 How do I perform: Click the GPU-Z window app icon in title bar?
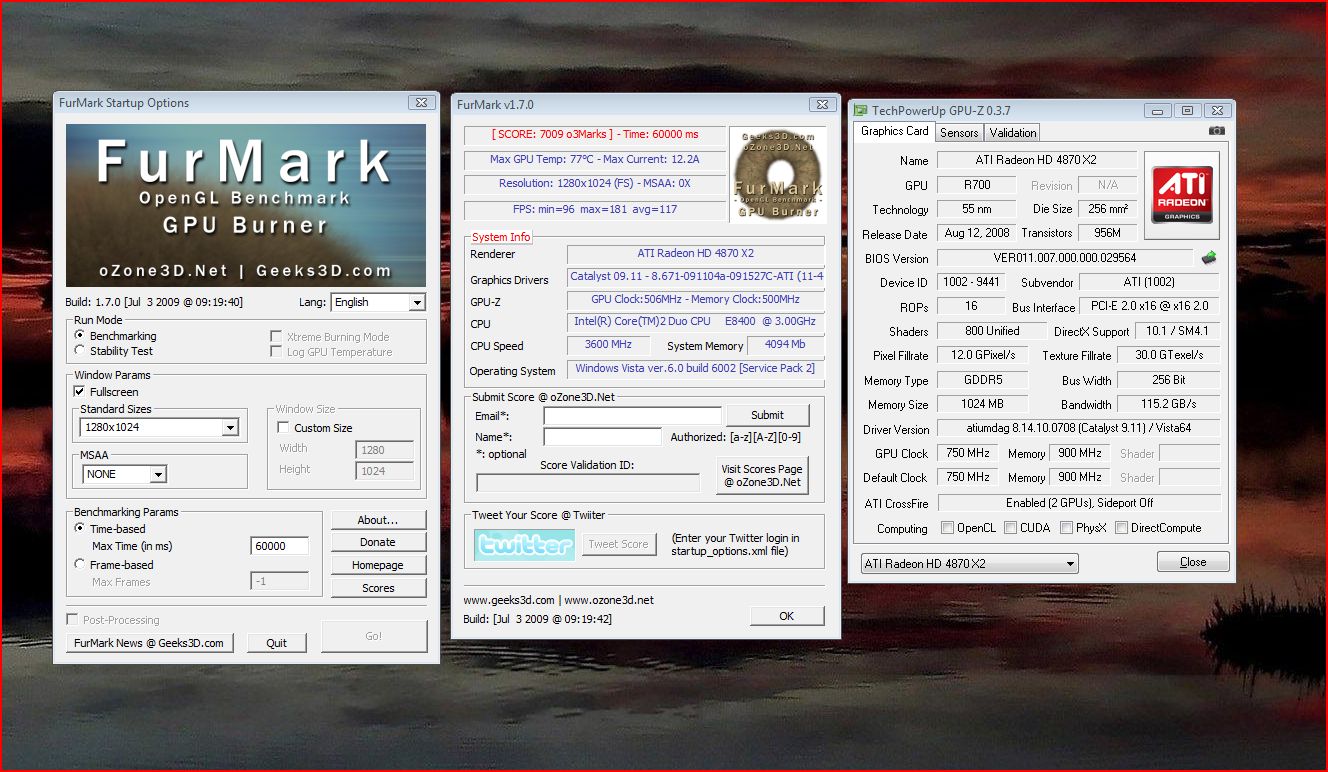(861, 111)
